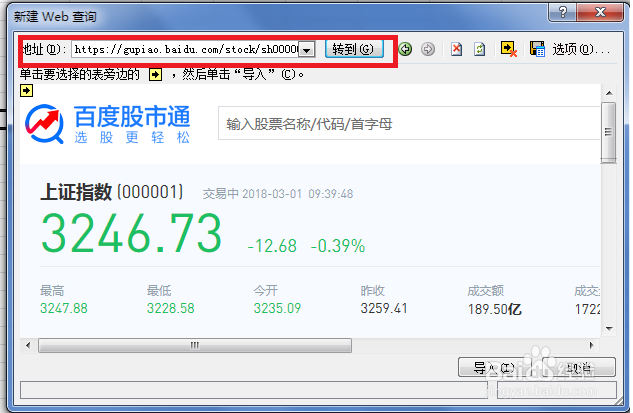Close the 新建 Web 查询 dialog

click(x=600, y=12)
